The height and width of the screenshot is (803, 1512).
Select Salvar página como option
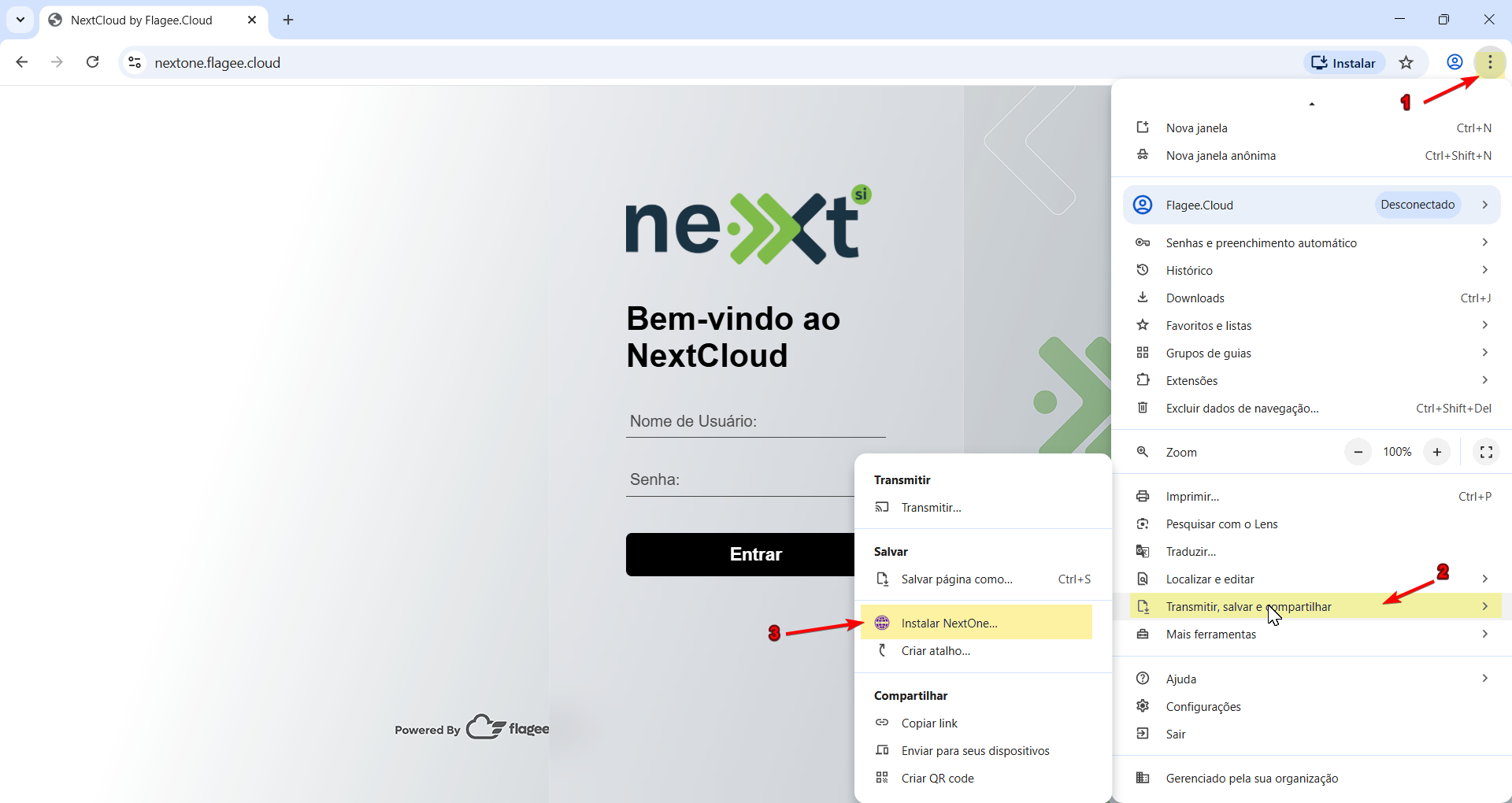click(x=957, y=579)
